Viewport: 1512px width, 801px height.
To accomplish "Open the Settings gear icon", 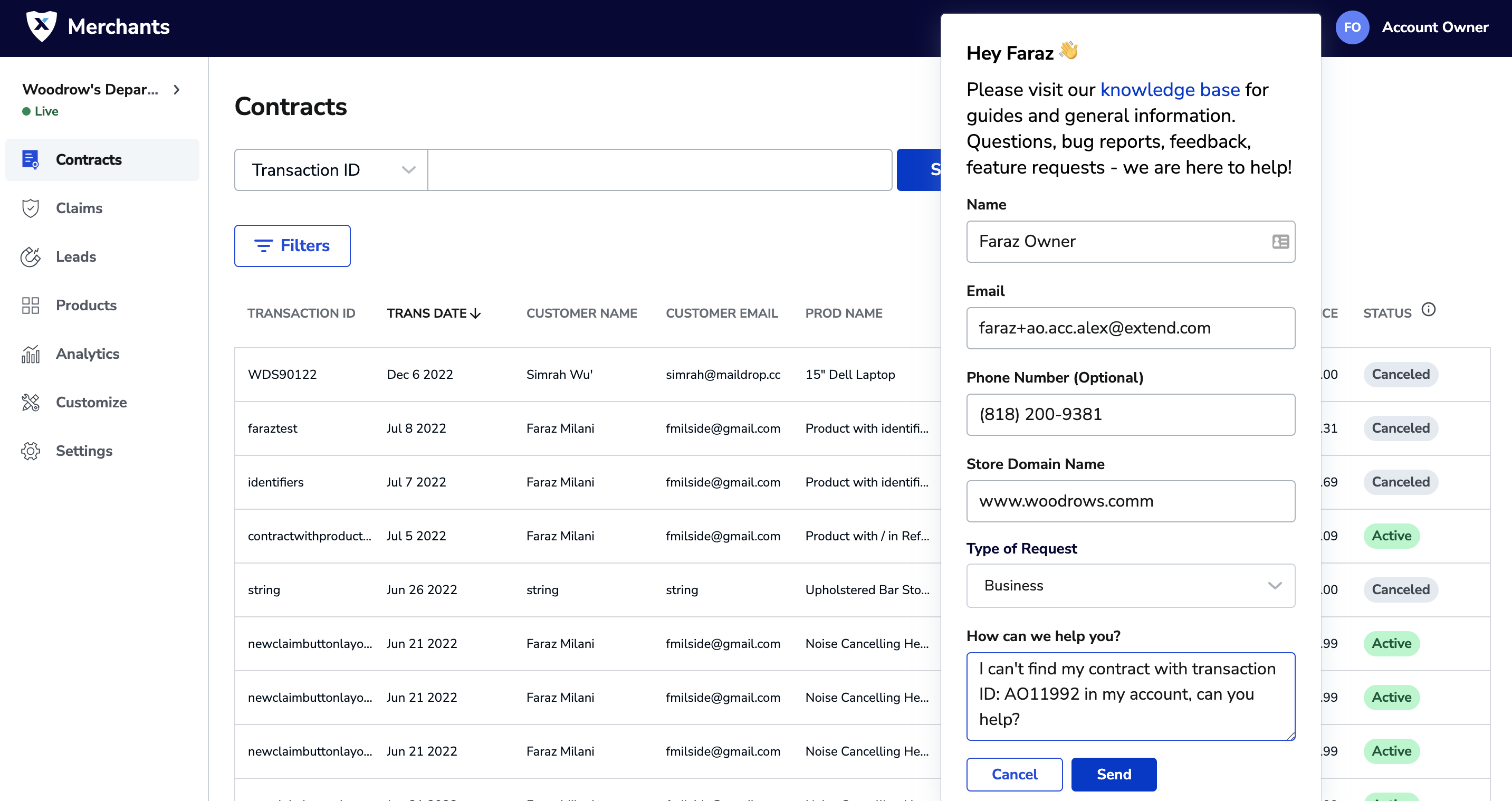I will click(x=31, y=451).
